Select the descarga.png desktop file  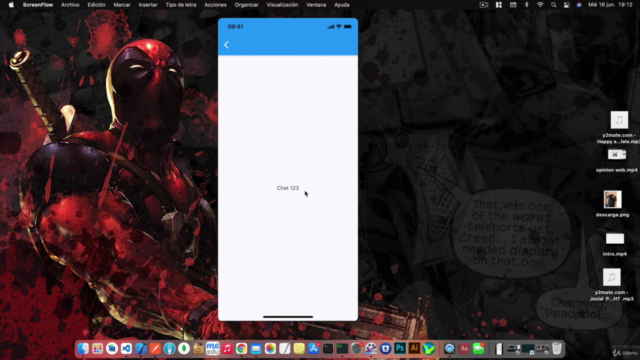[x=612, y=203]
